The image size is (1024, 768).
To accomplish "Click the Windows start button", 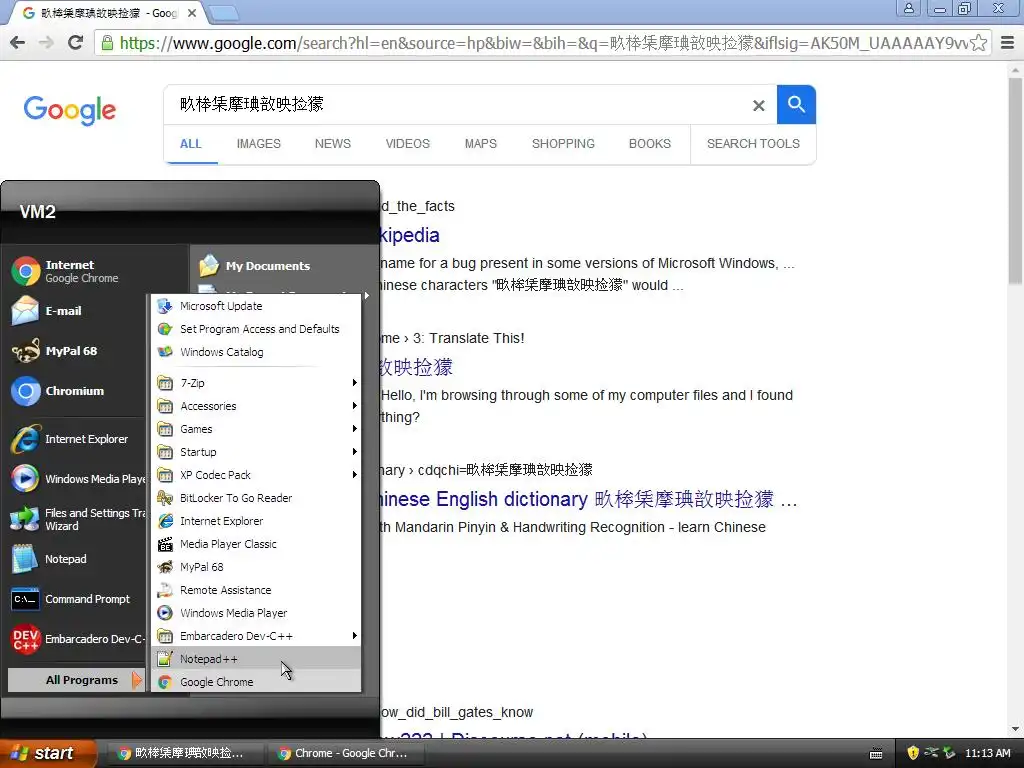I will point(48,753).
